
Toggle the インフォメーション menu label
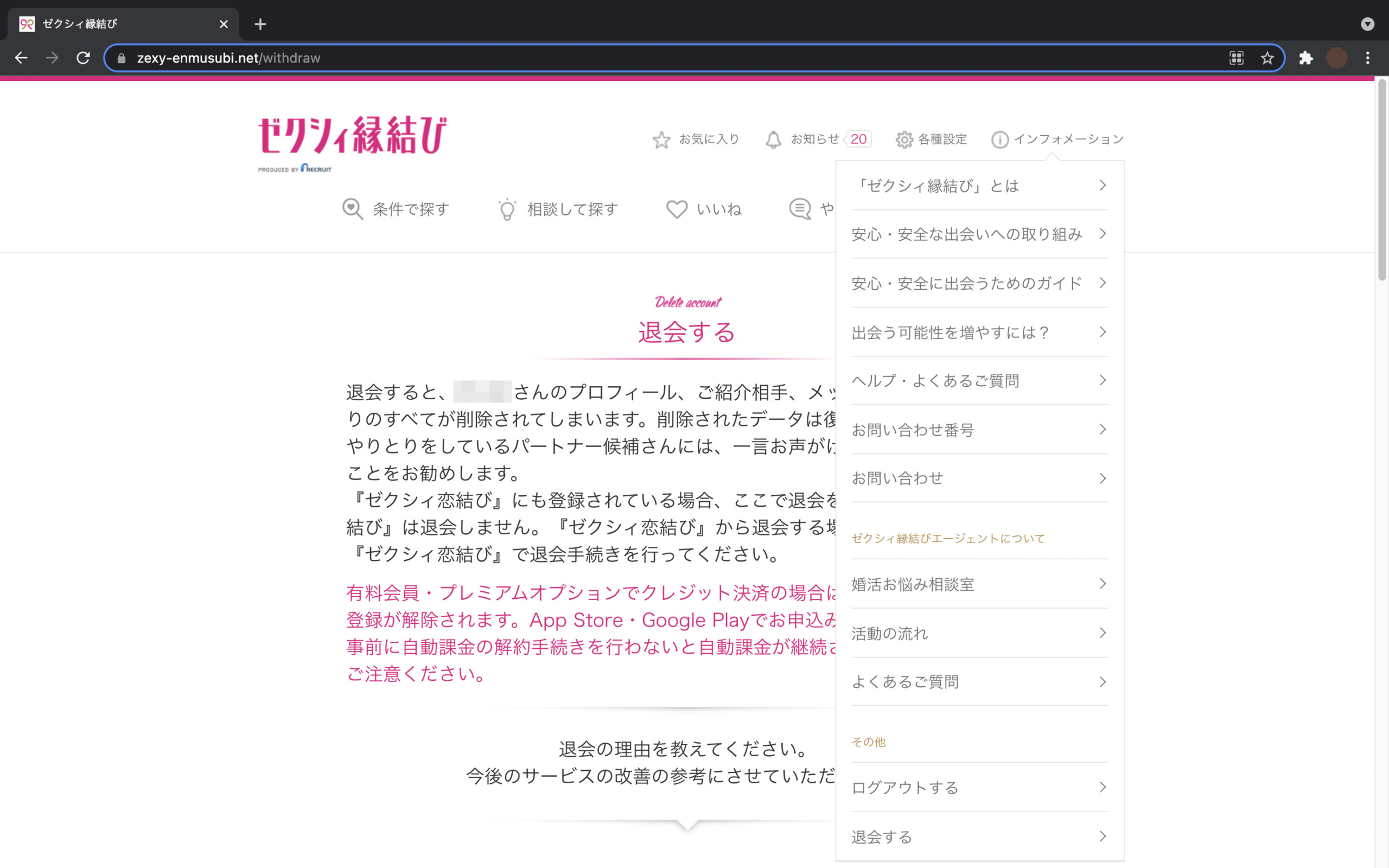(x=1069, y=139)
